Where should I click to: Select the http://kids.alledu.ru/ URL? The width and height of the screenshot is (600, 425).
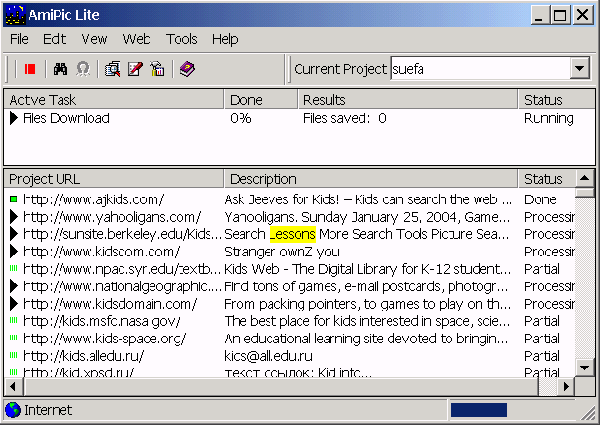point(83,356)
